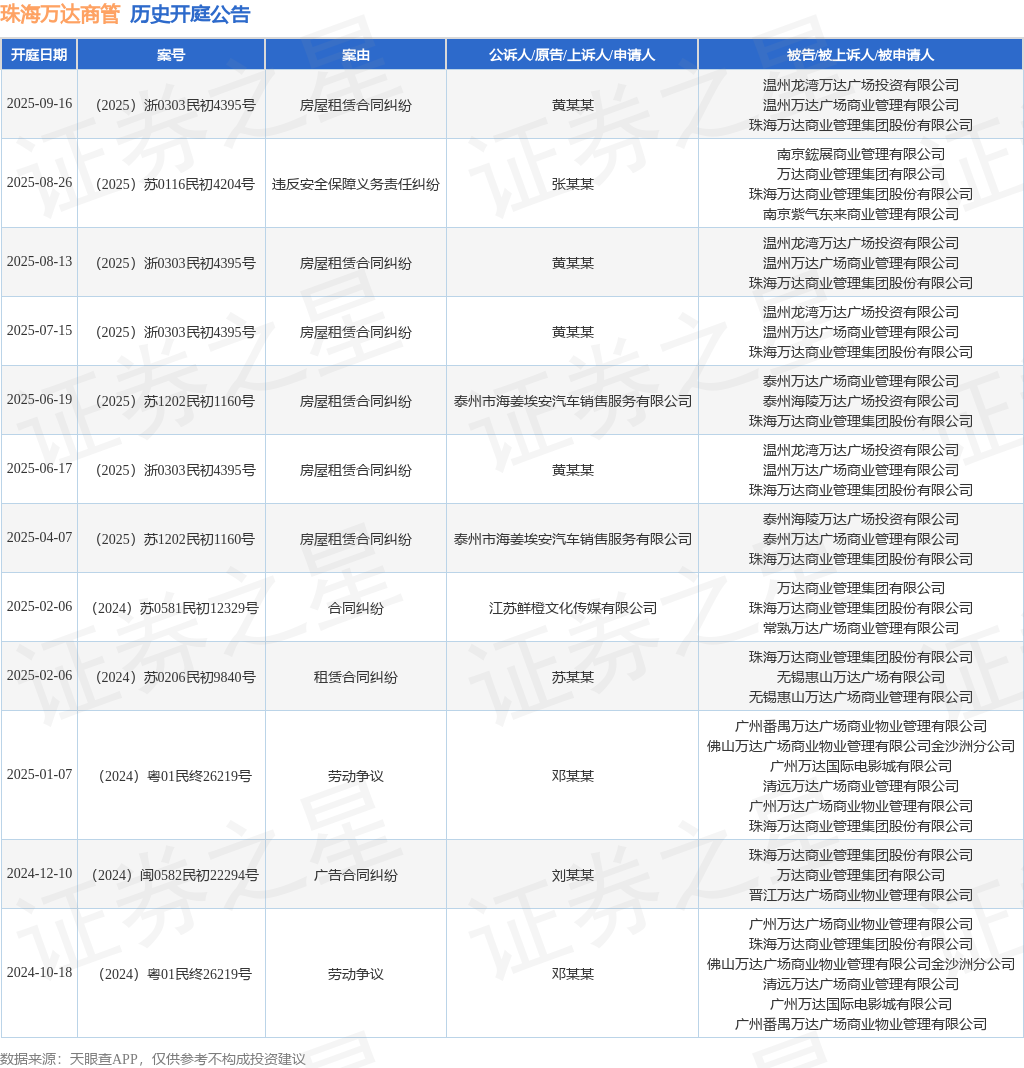Click case number (2024)苏0581民初12329号
Screen dimensions: 1024x1068
point(175,608)
